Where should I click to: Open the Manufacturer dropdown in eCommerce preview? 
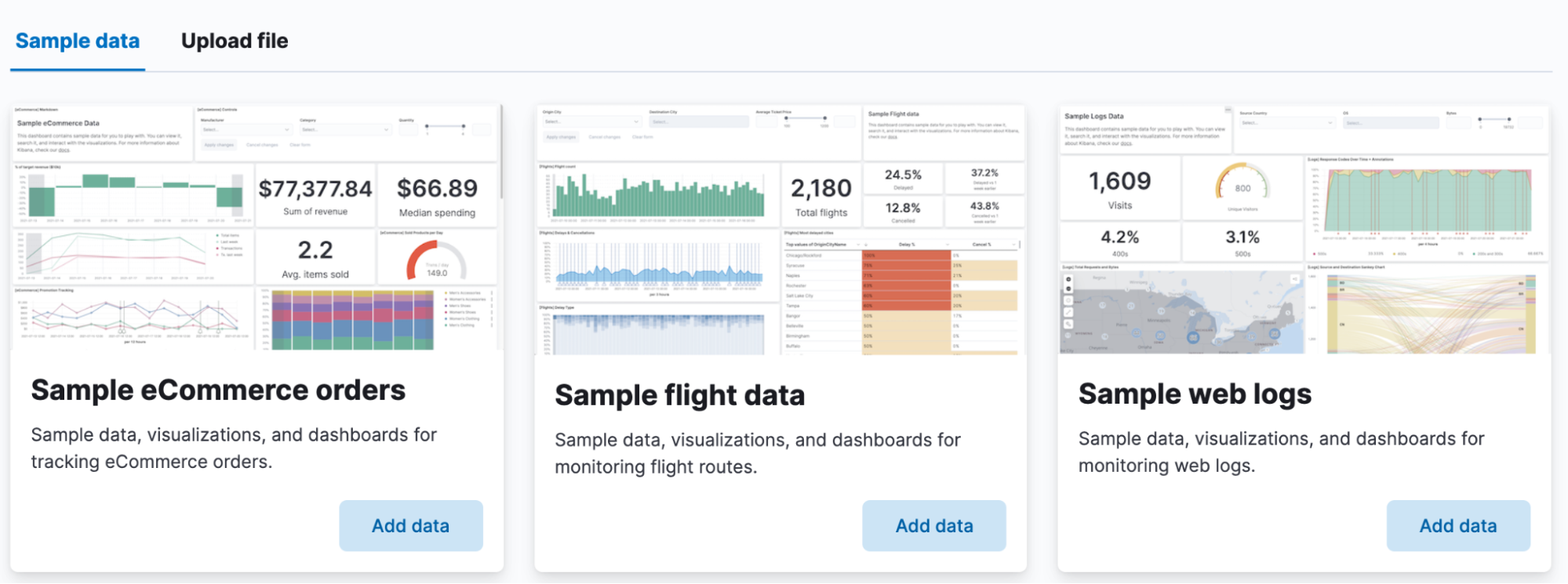[246, 129]
